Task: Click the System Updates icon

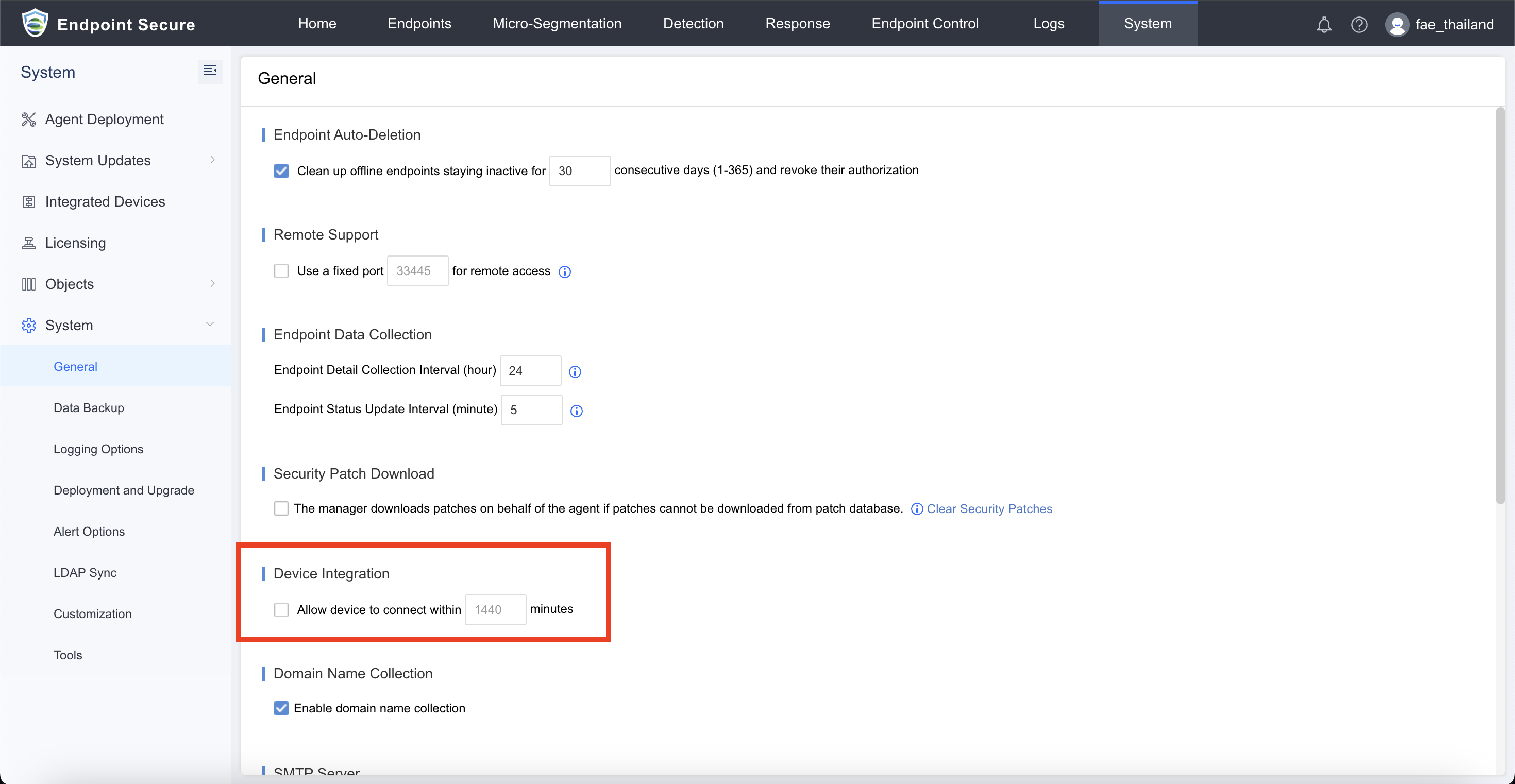Action: click(29, 160)
